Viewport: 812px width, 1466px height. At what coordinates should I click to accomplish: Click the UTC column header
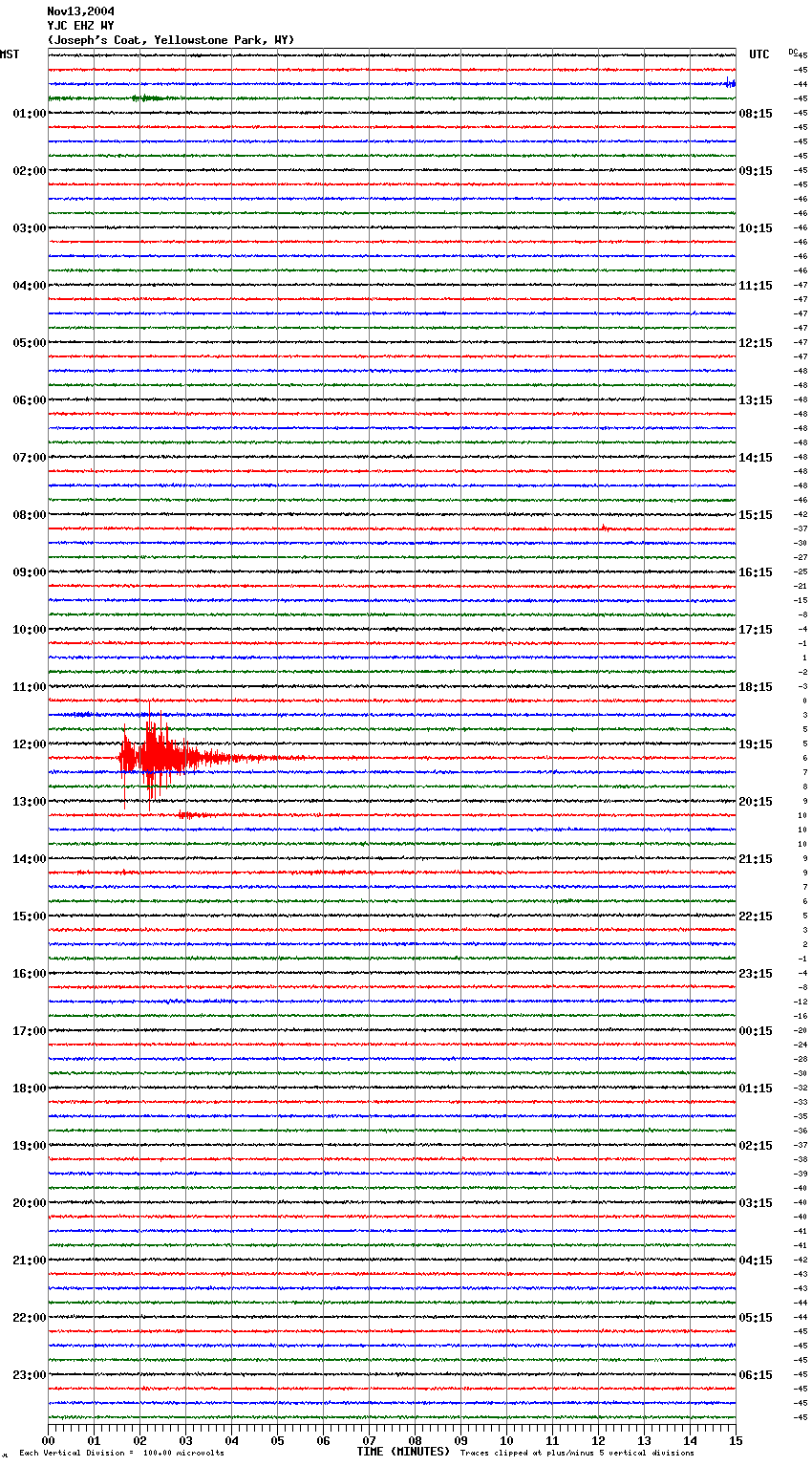[x=759, y=54]
